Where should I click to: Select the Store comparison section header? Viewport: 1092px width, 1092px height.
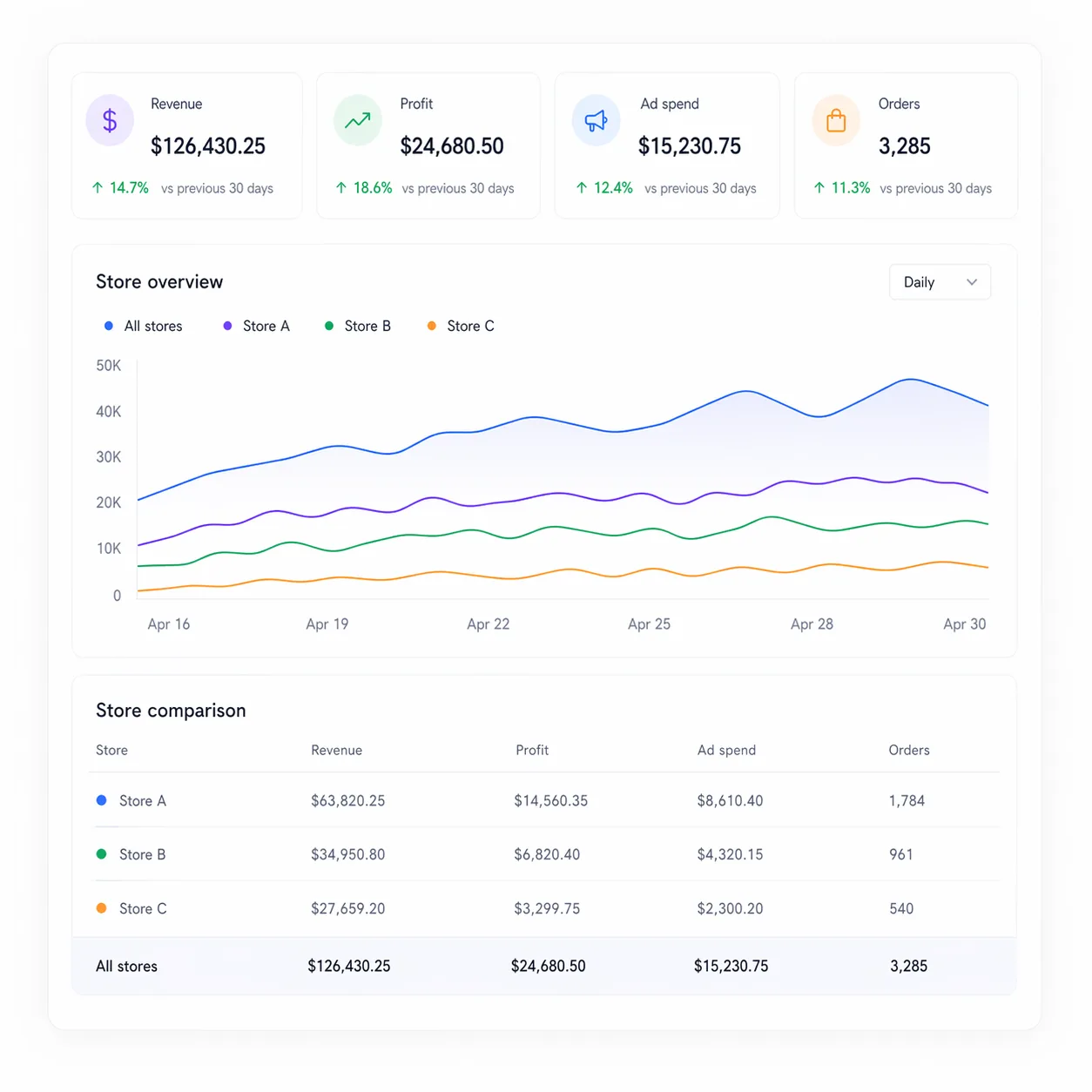(x=171, y=710)
